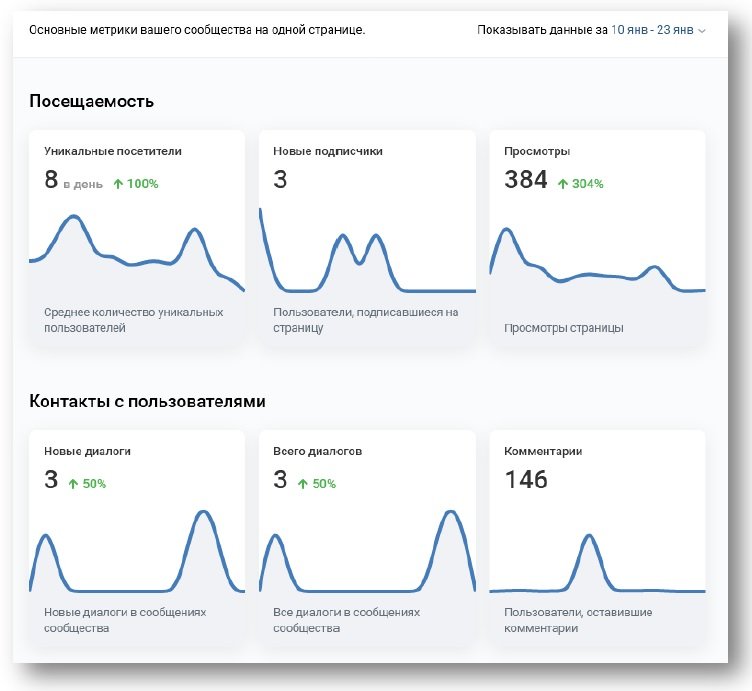This screenshot has height=691, width=752.
Task: Select the Всего диалогов chart graph
Action: [366, 553]
